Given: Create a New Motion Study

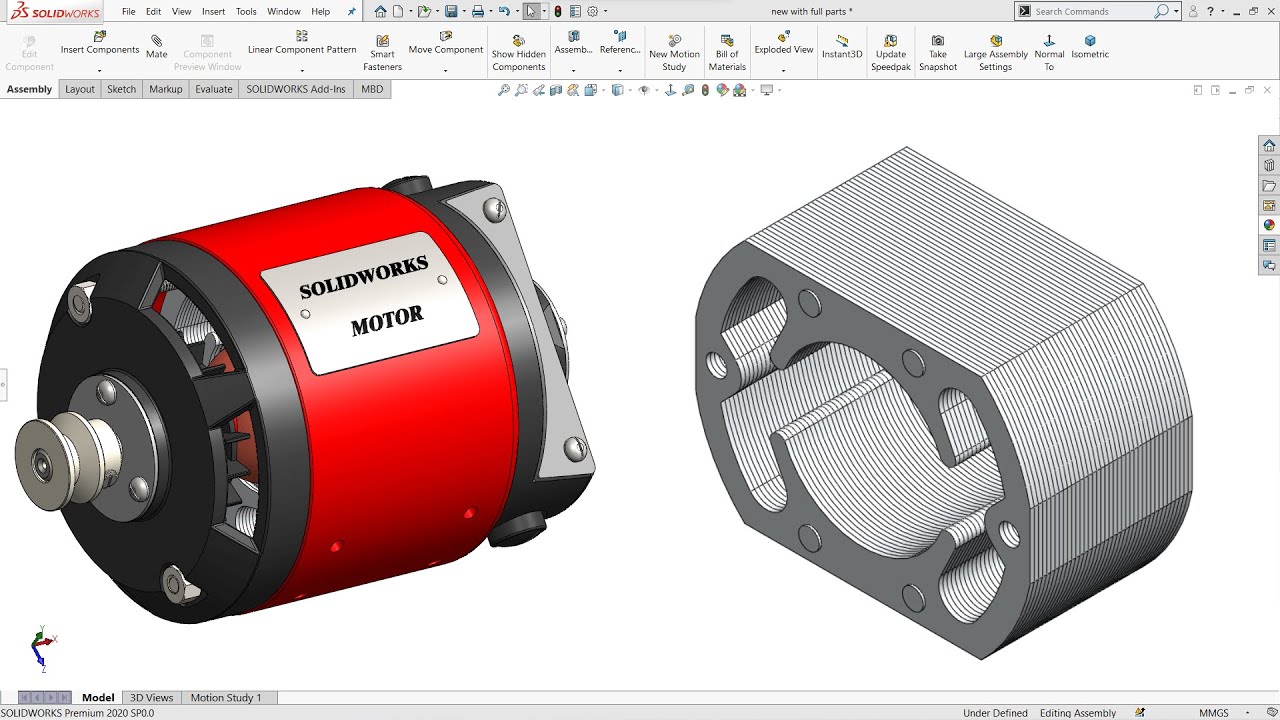Looking at the screenshot, I should click(x=674, y=53).
